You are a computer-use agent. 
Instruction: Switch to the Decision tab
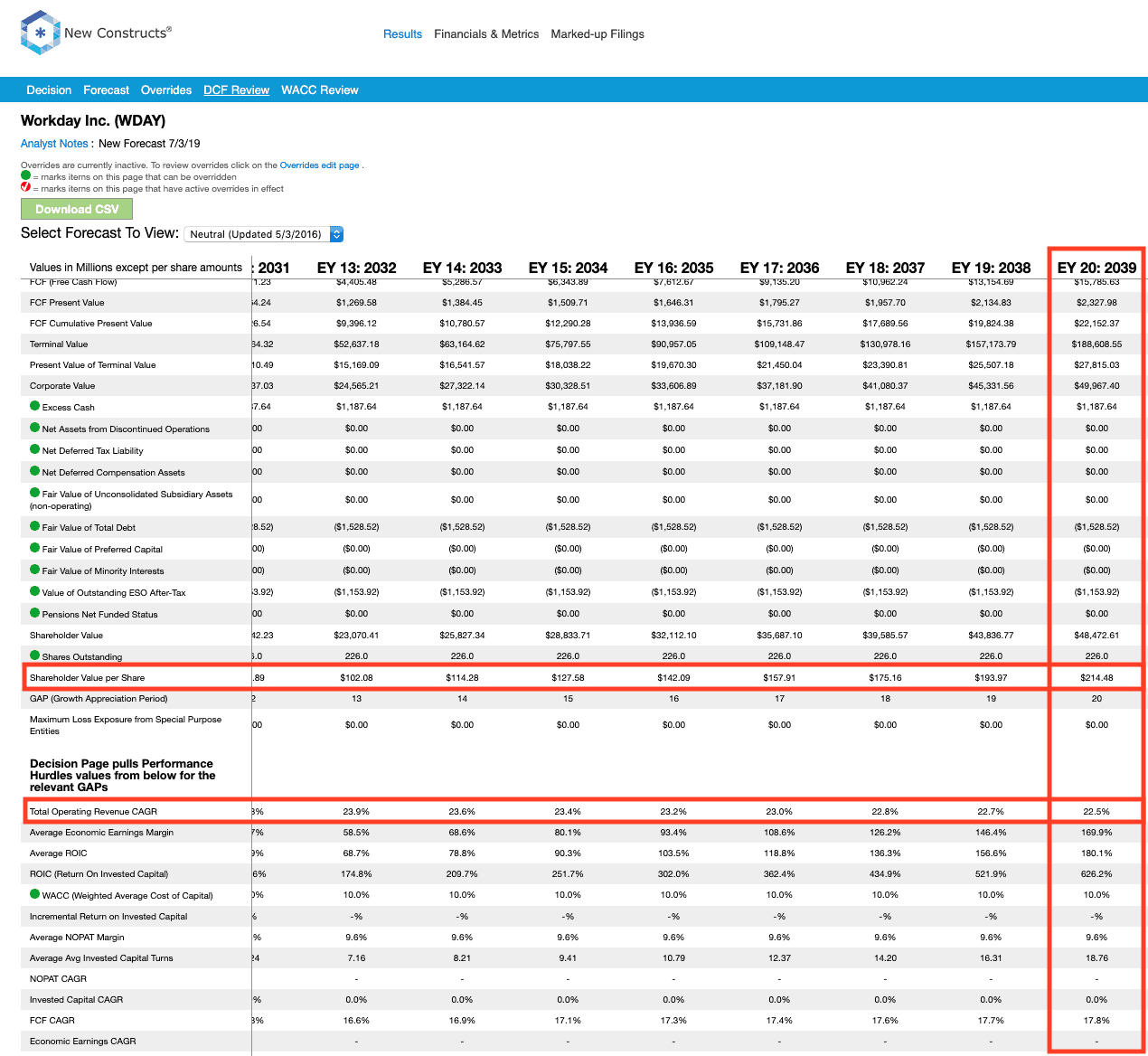[49, 90]
